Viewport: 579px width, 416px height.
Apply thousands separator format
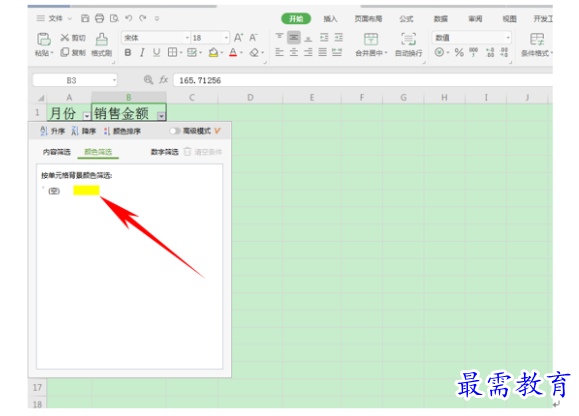pyautogui.click(x=473, y=52)
